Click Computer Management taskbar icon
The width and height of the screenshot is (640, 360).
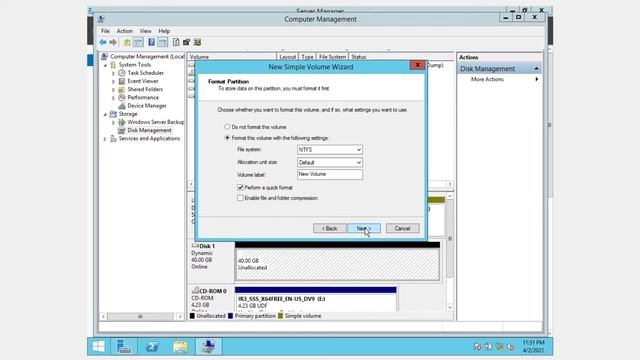pos(209,347)
